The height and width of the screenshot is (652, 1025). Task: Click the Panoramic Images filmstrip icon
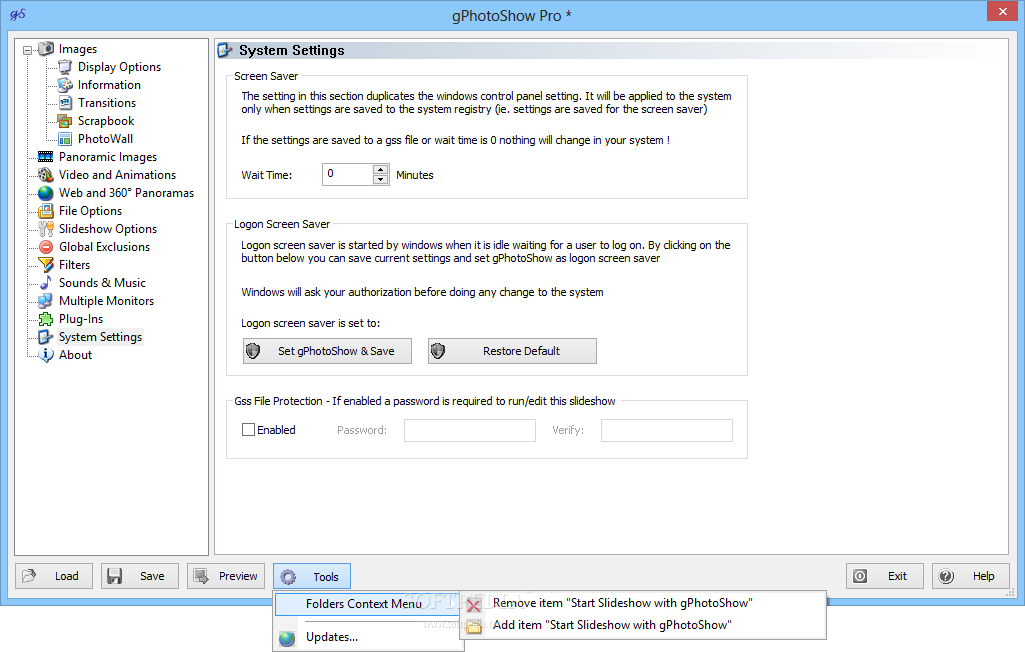tap(46, 157)
